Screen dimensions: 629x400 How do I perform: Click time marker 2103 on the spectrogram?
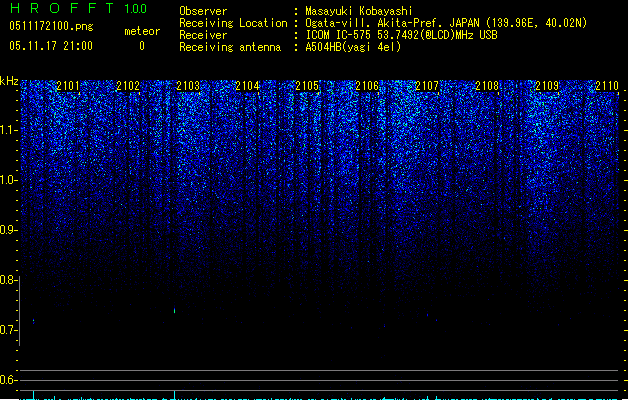pyautogui.click(x=188, y=85)
